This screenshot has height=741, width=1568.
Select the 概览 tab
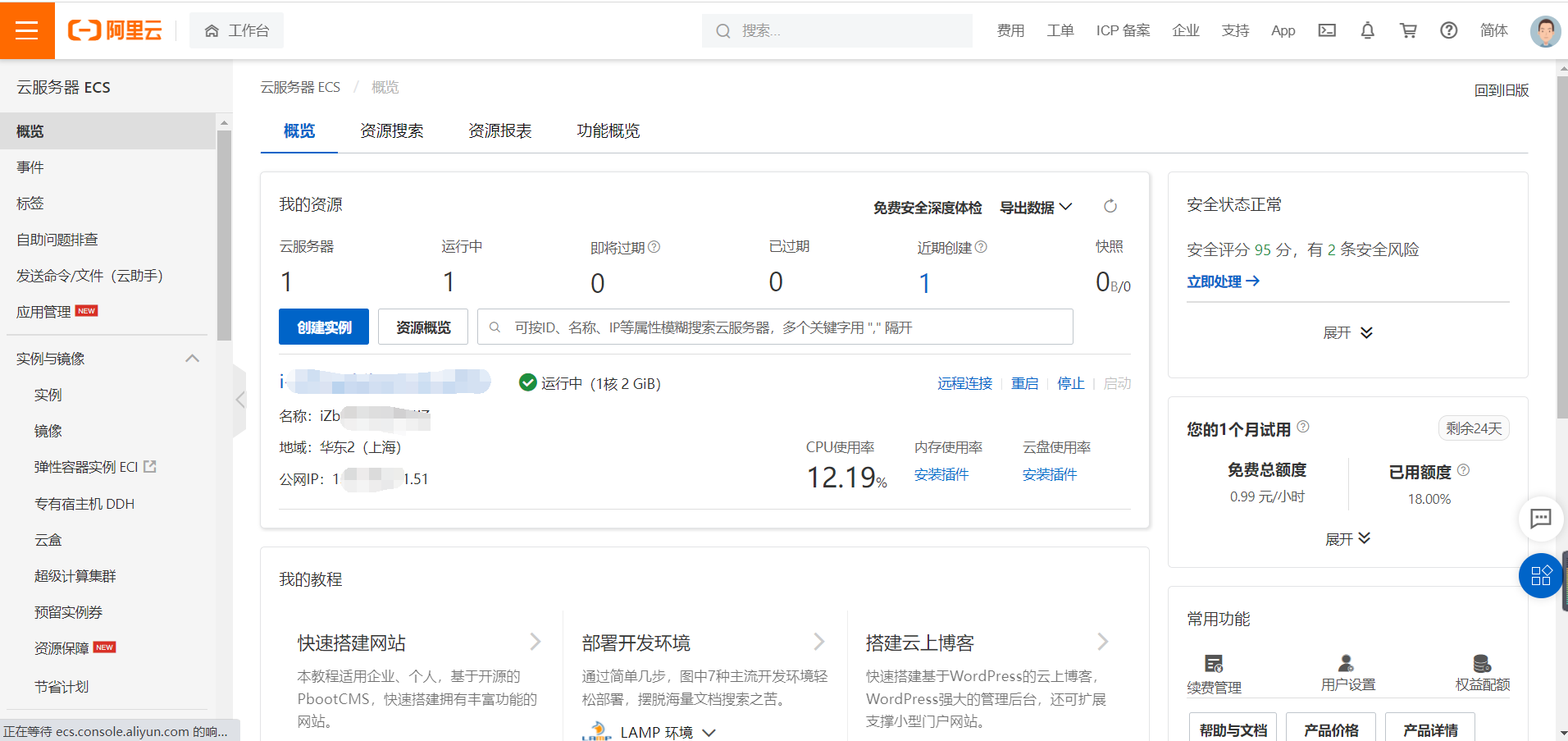point(299,131)
